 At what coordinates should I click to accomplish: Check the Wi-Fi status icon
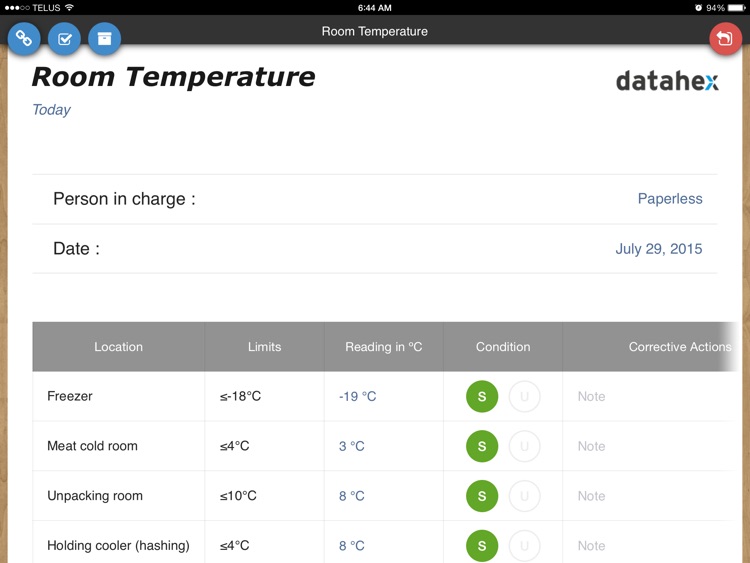[x=69, y=8]
